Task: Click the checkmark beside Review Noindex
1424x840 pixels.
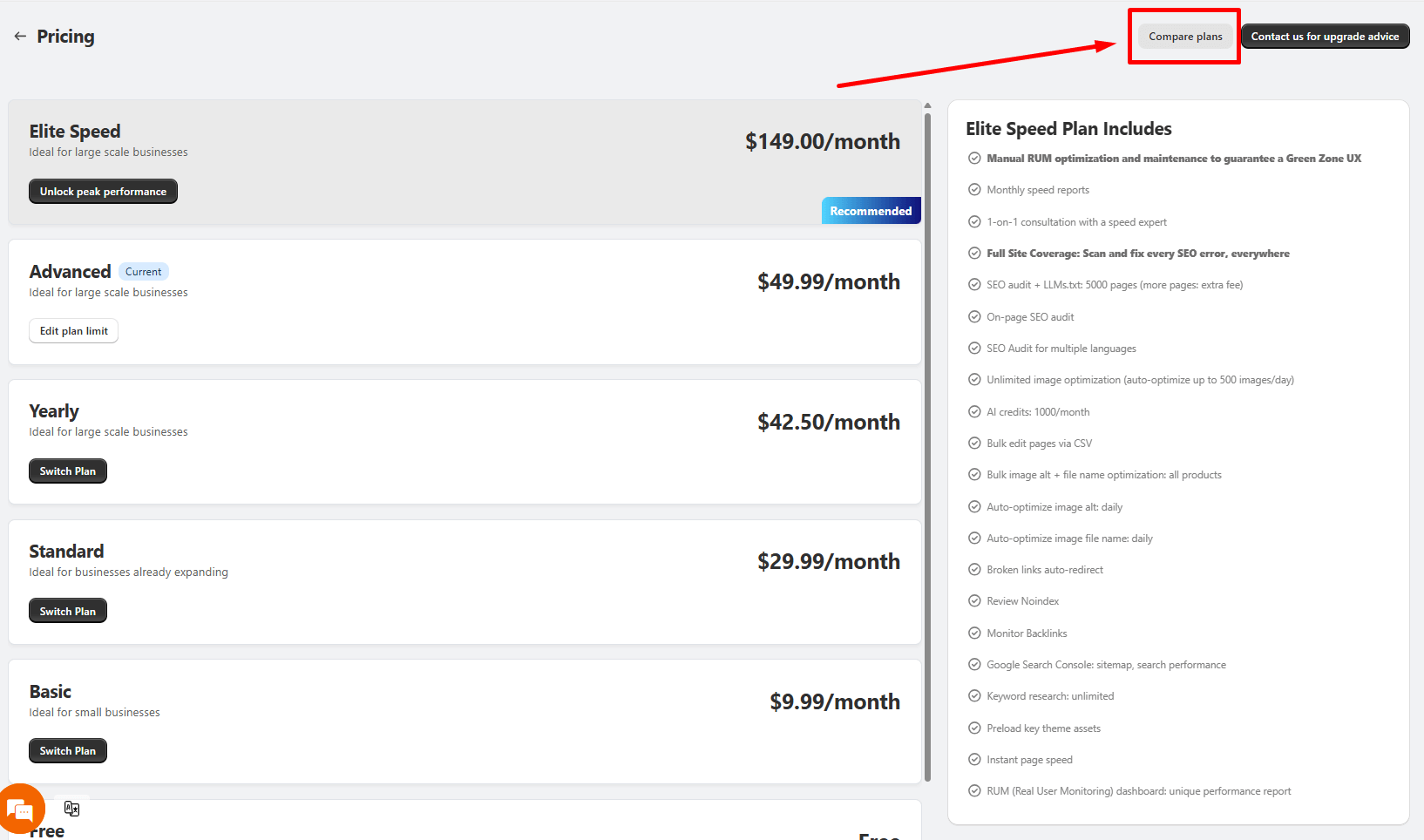Action: (x=973, y=600)
